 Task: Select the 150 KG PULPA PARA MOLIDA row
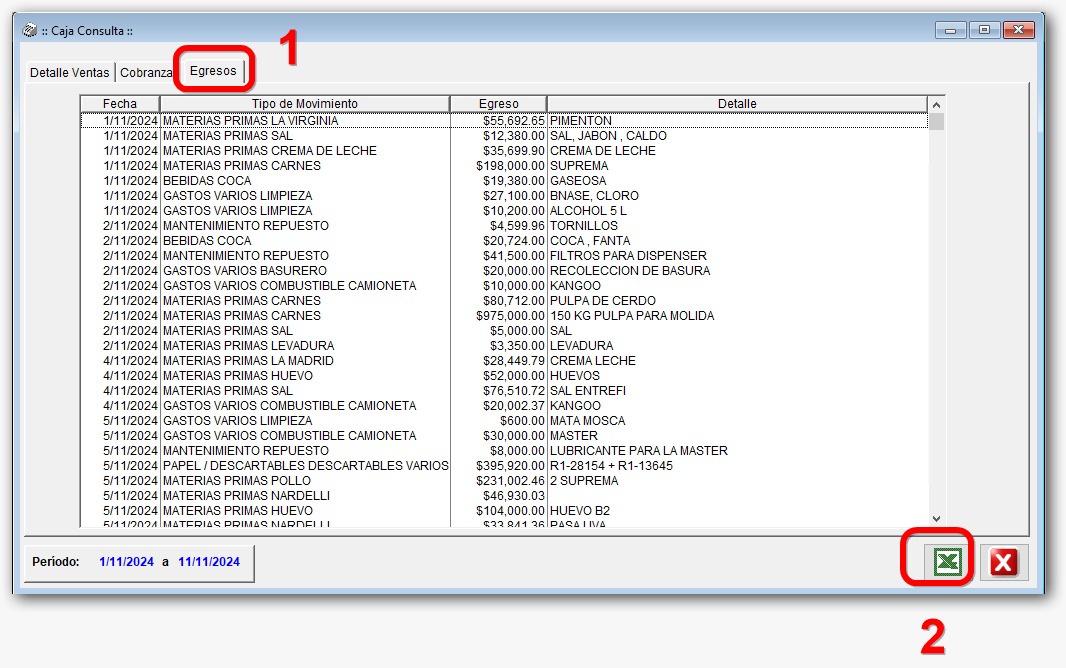[400, 315]
